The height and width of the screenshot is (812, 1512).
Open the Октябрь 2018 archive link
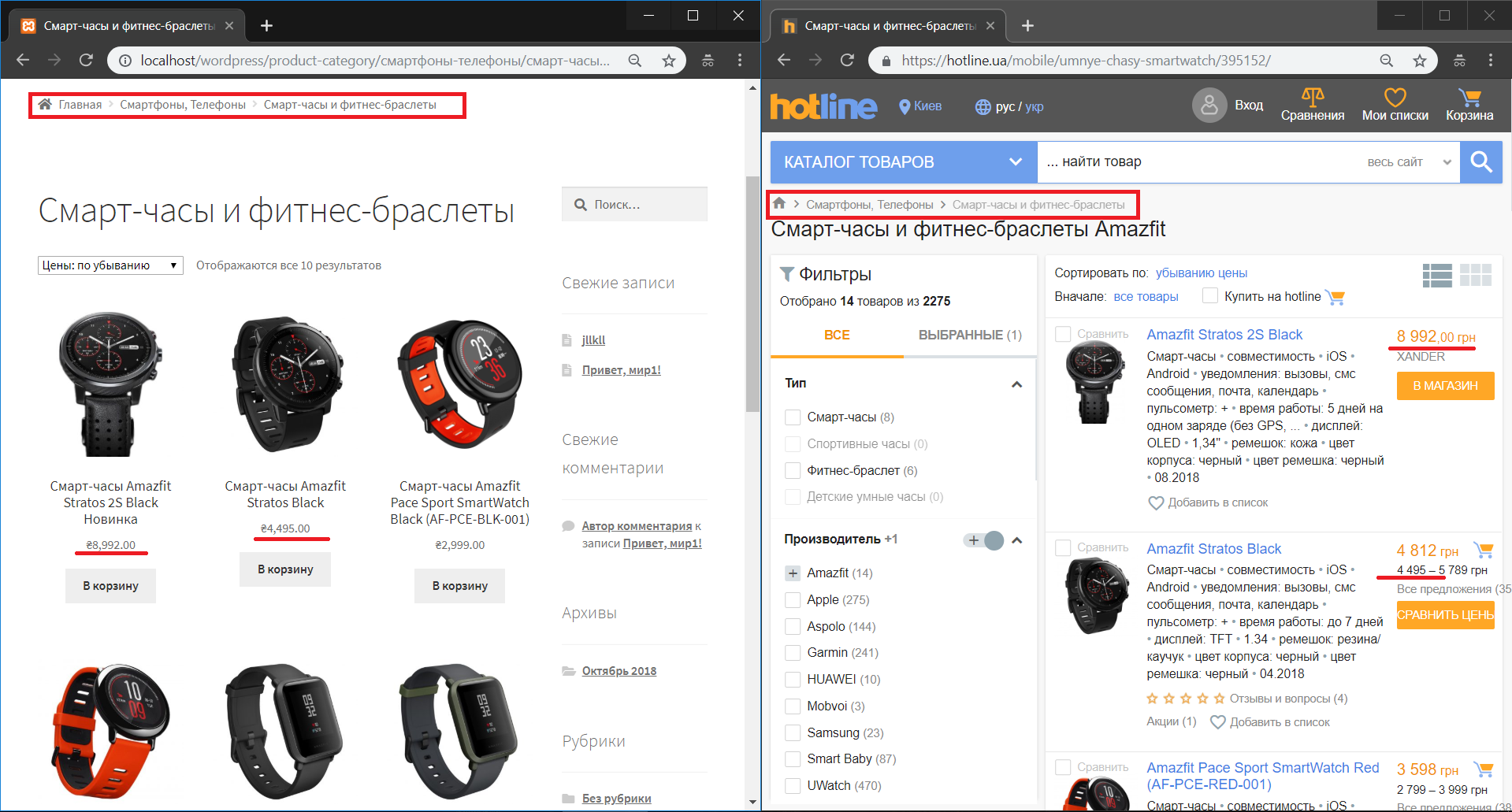coord(619,671)
